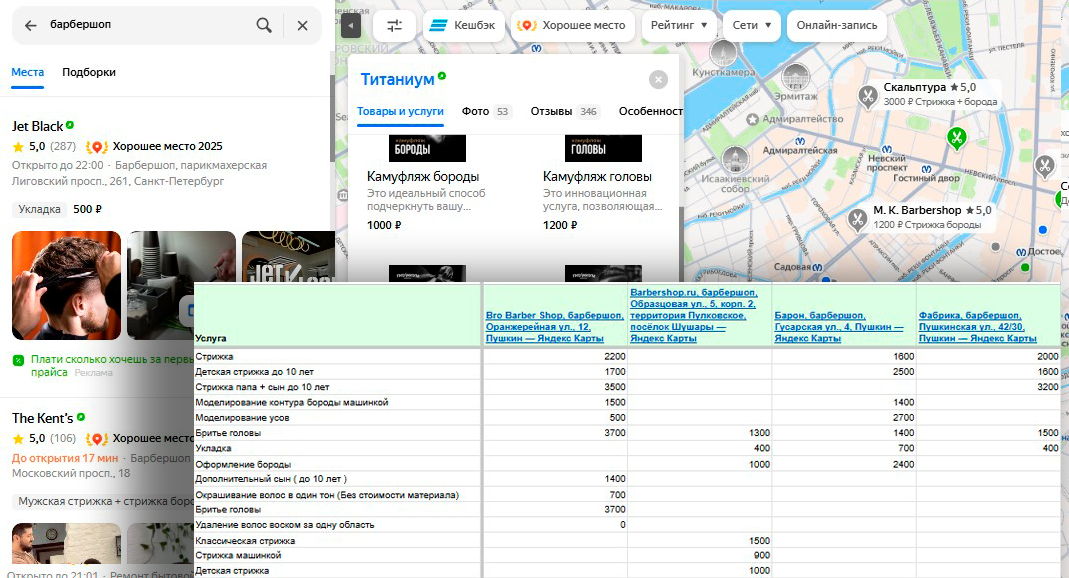1069x578 pixels.
Task: Open the Сети dropdown
Action: click(750, 26)
